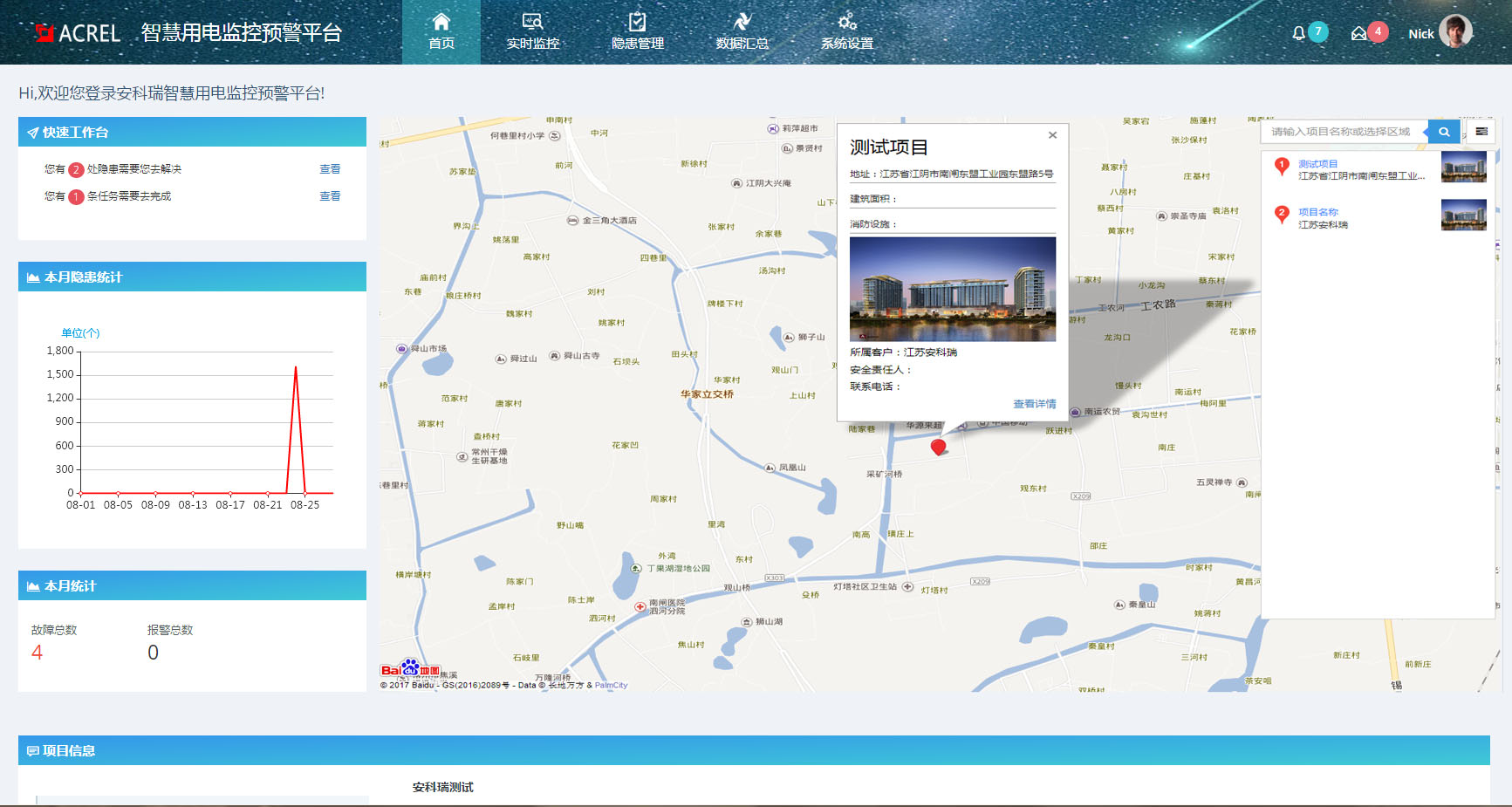Select marker 1 测试项目 in list
Viewport: 1512px width, 807px height.
[1317, 164]
